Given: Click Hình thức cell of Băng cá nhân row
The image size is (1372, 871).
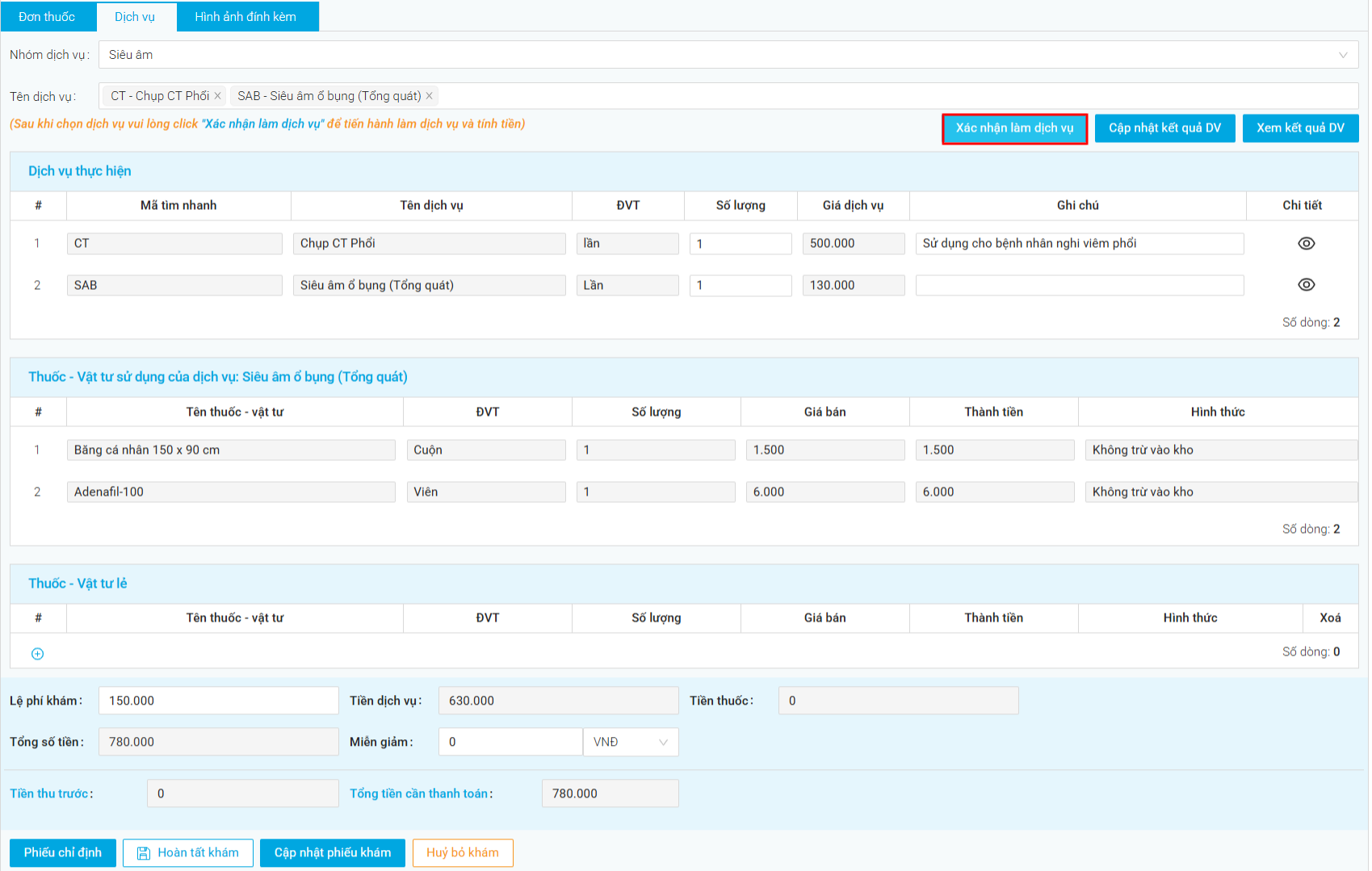Looking at the screenshot, I should click(1221, 450).
